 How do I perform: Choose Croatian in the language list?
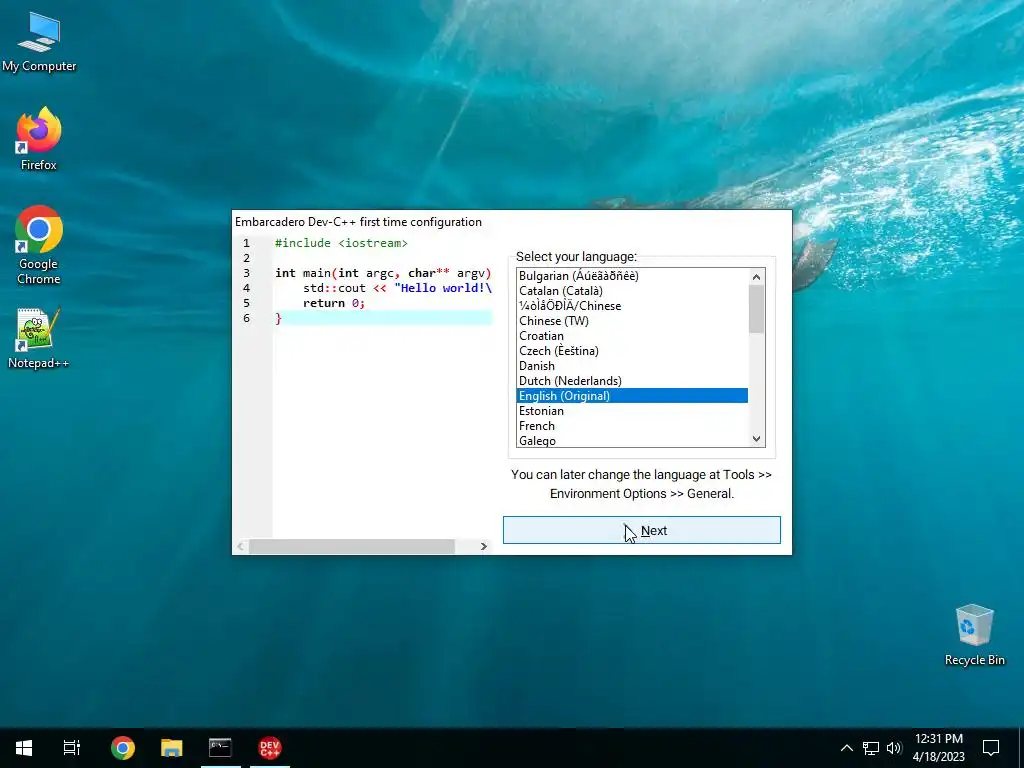(632, 336)
